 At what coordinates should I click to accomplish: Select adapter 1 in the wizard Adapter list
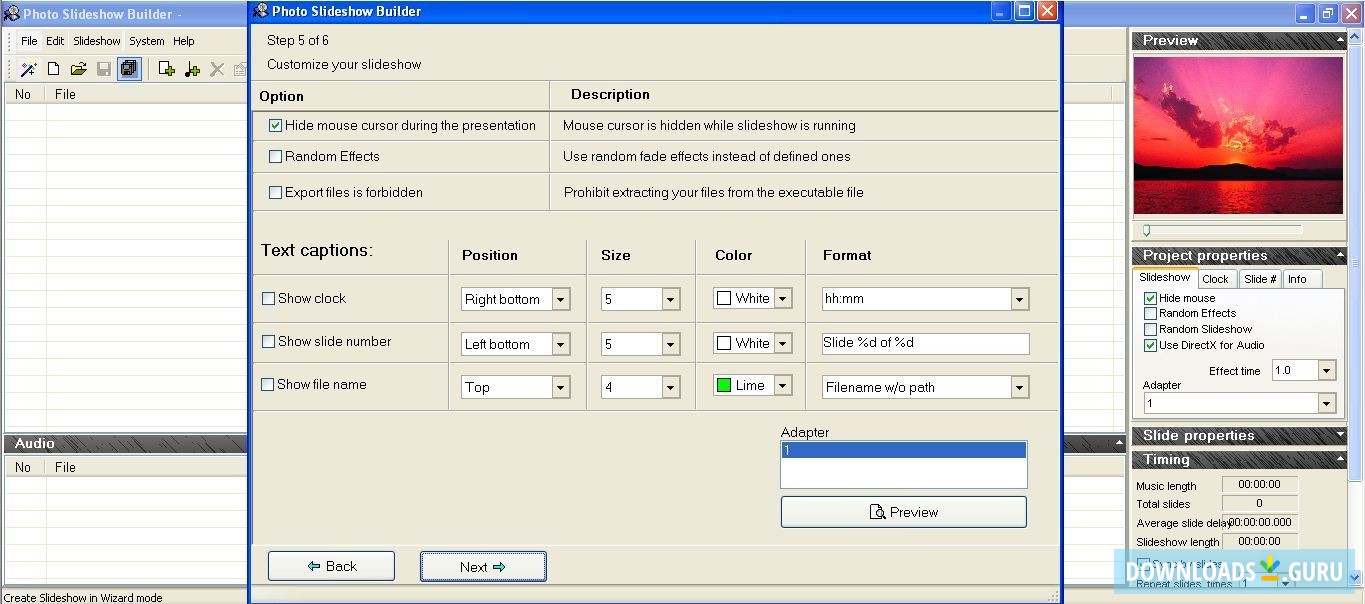(904, 450)
